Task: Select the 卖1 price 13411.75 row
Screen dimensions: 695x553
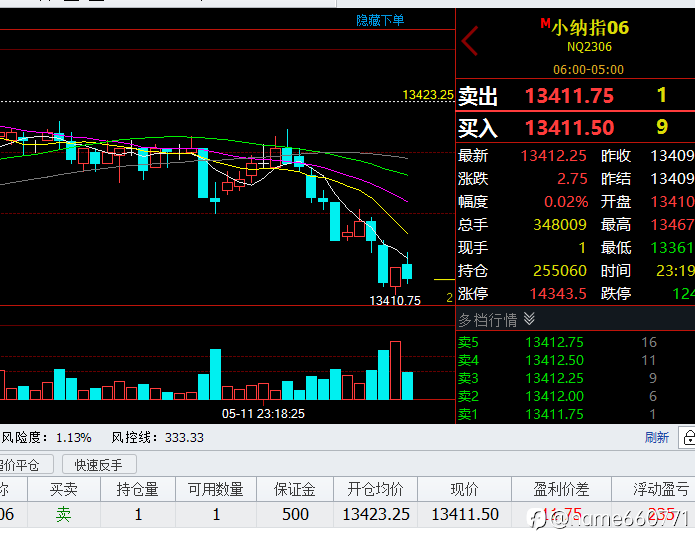Action: pos(575,414)
